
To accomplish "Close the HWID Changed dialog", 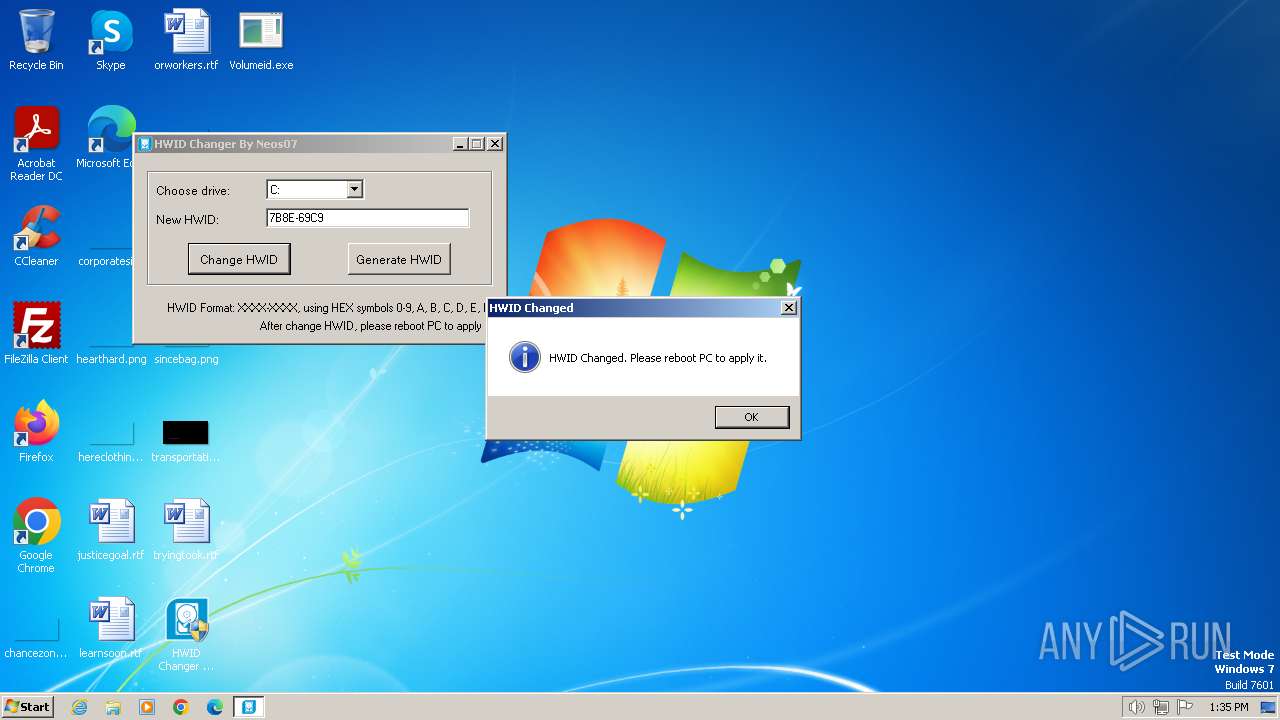I will click(788, 308).
